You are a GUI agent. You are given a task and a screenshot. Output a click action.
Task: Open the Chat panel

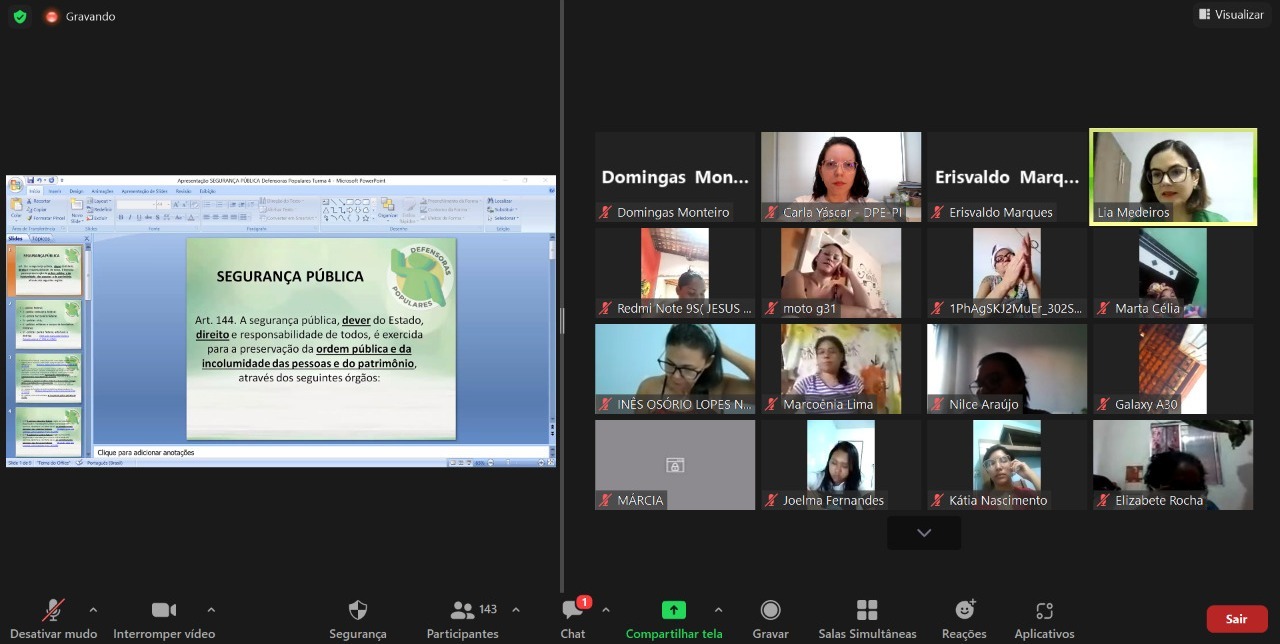573,611
